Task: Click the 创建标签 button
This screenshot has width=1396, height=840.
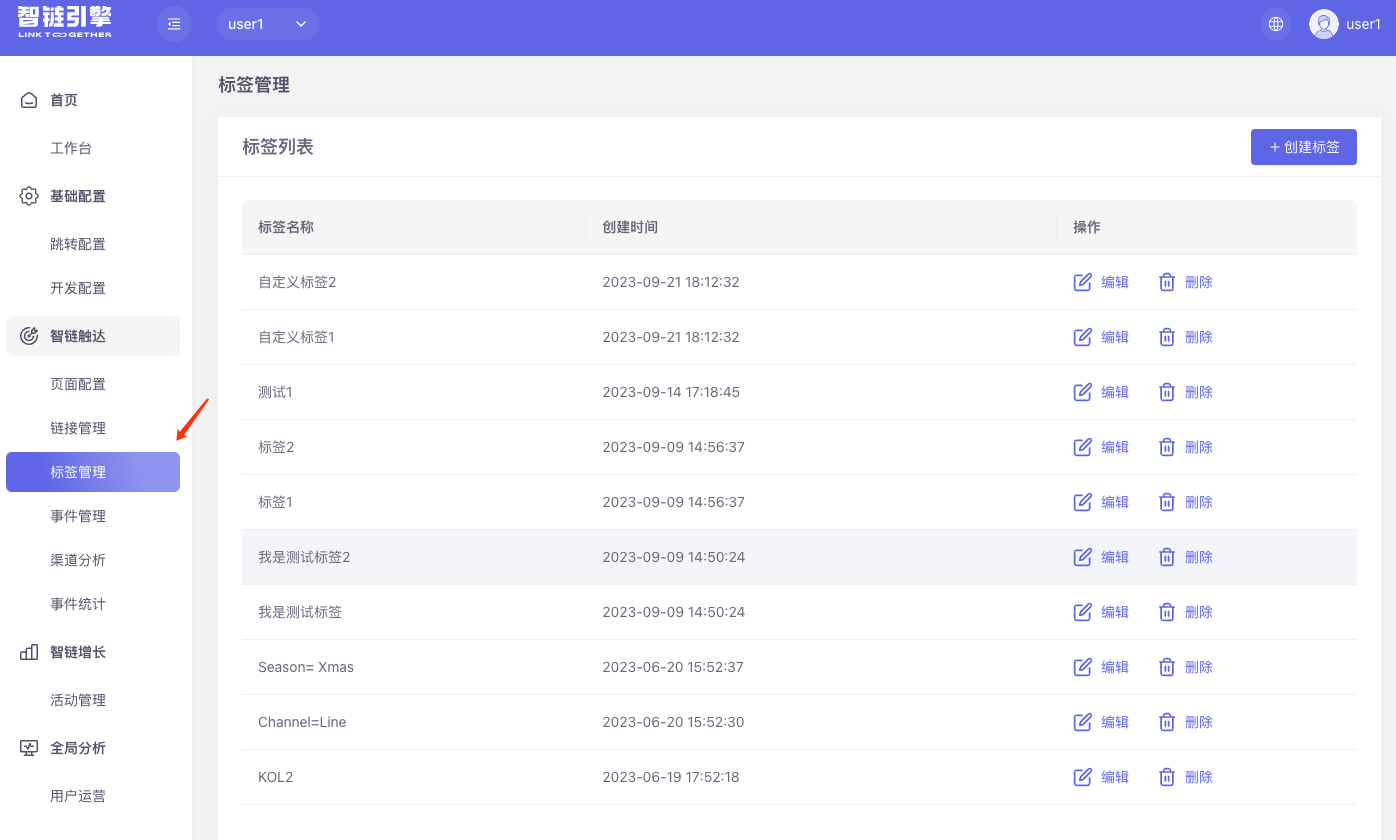Action: 1303,147
